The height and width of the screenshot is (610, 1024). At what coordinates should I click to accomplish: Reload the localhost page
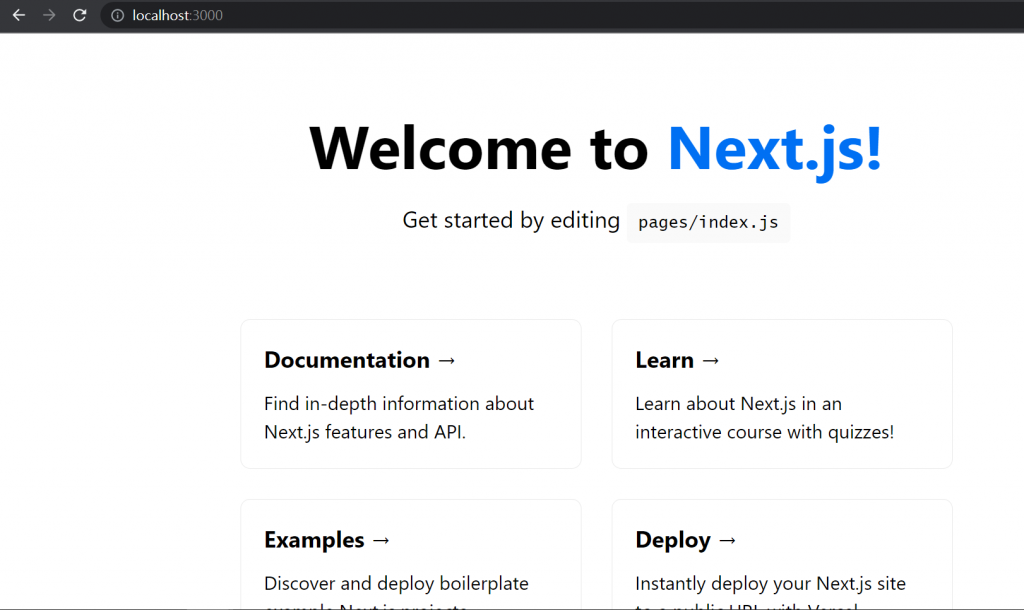click(80, 15)
